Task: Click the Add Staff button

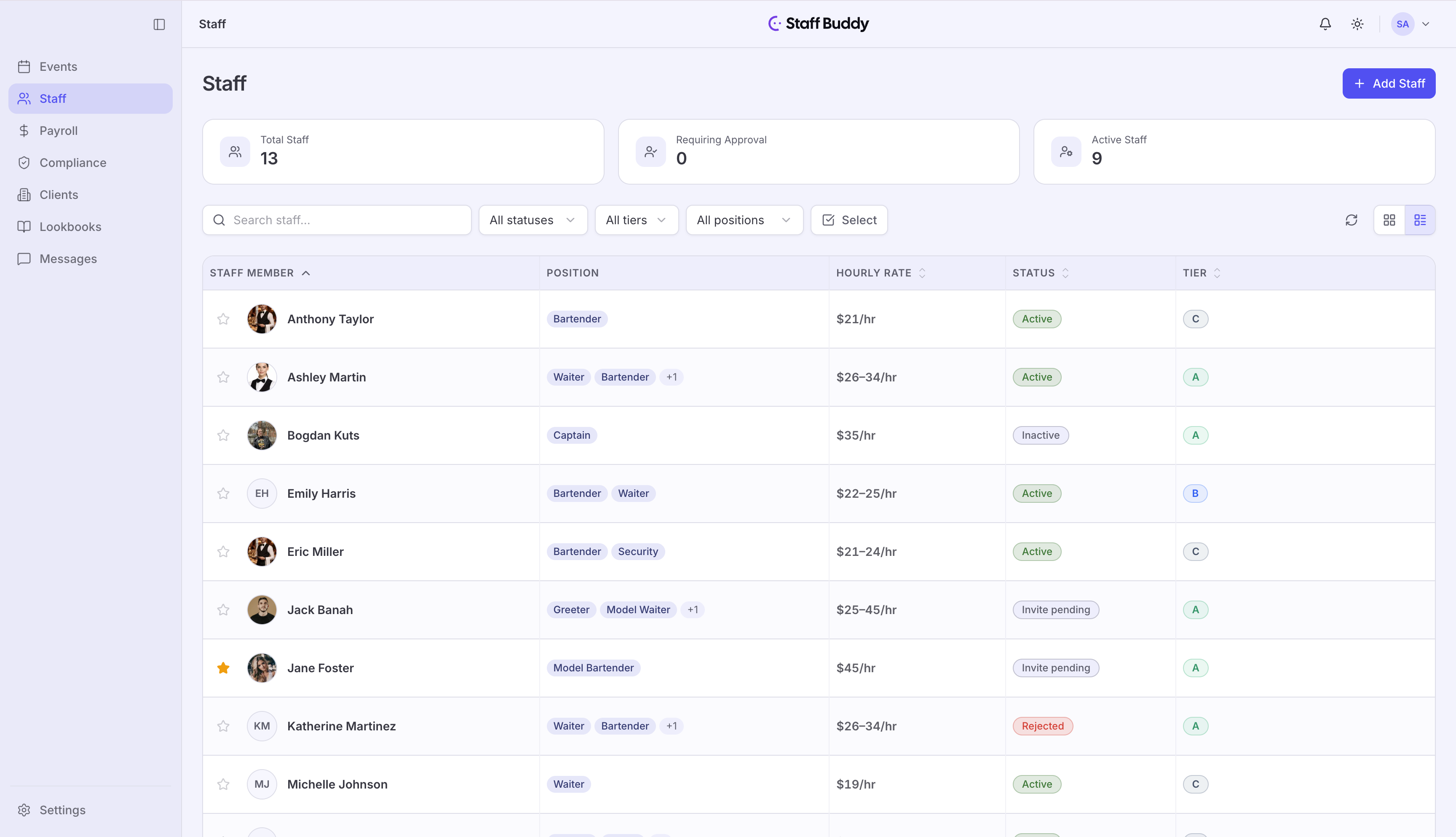Action: 1389,83
